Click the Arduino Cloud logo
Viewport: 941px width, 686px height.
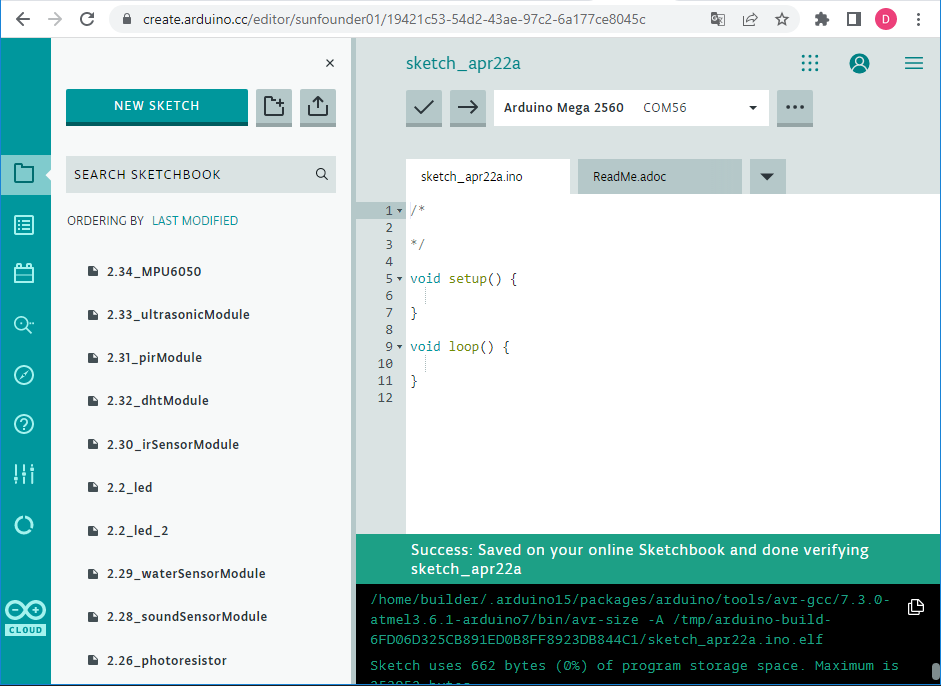point(25,618)
